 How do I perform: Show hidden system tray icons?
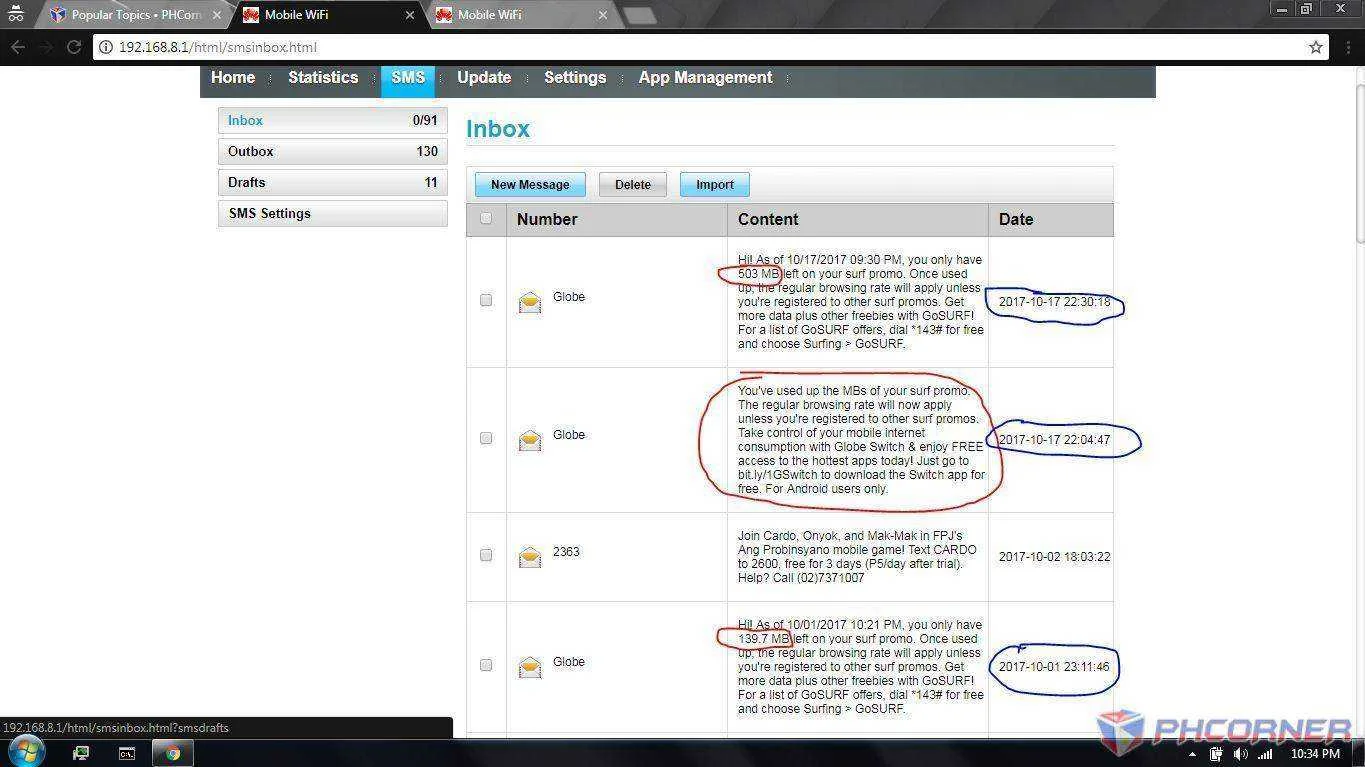coord(1192,754)
